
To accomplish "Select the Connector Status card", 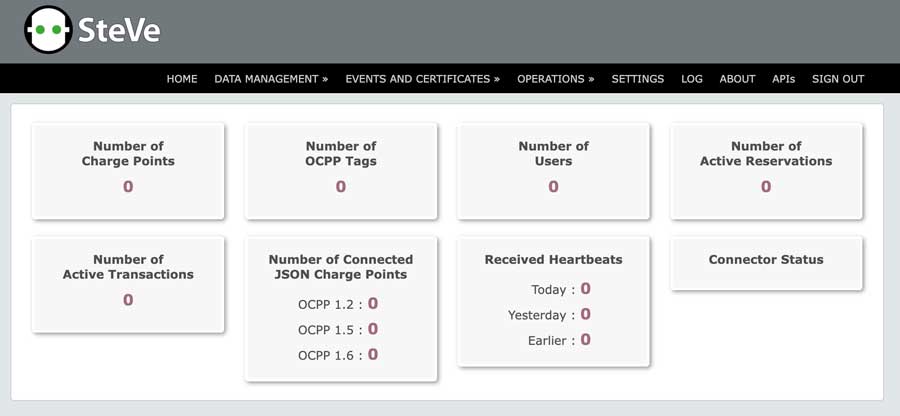I will (766, 260).
